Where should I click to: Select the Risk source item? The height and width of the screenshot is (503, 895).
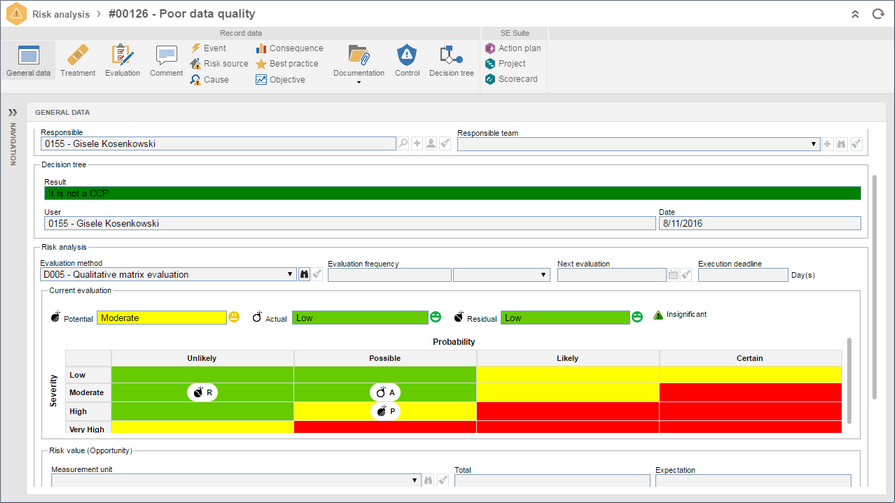pos(219,63)
